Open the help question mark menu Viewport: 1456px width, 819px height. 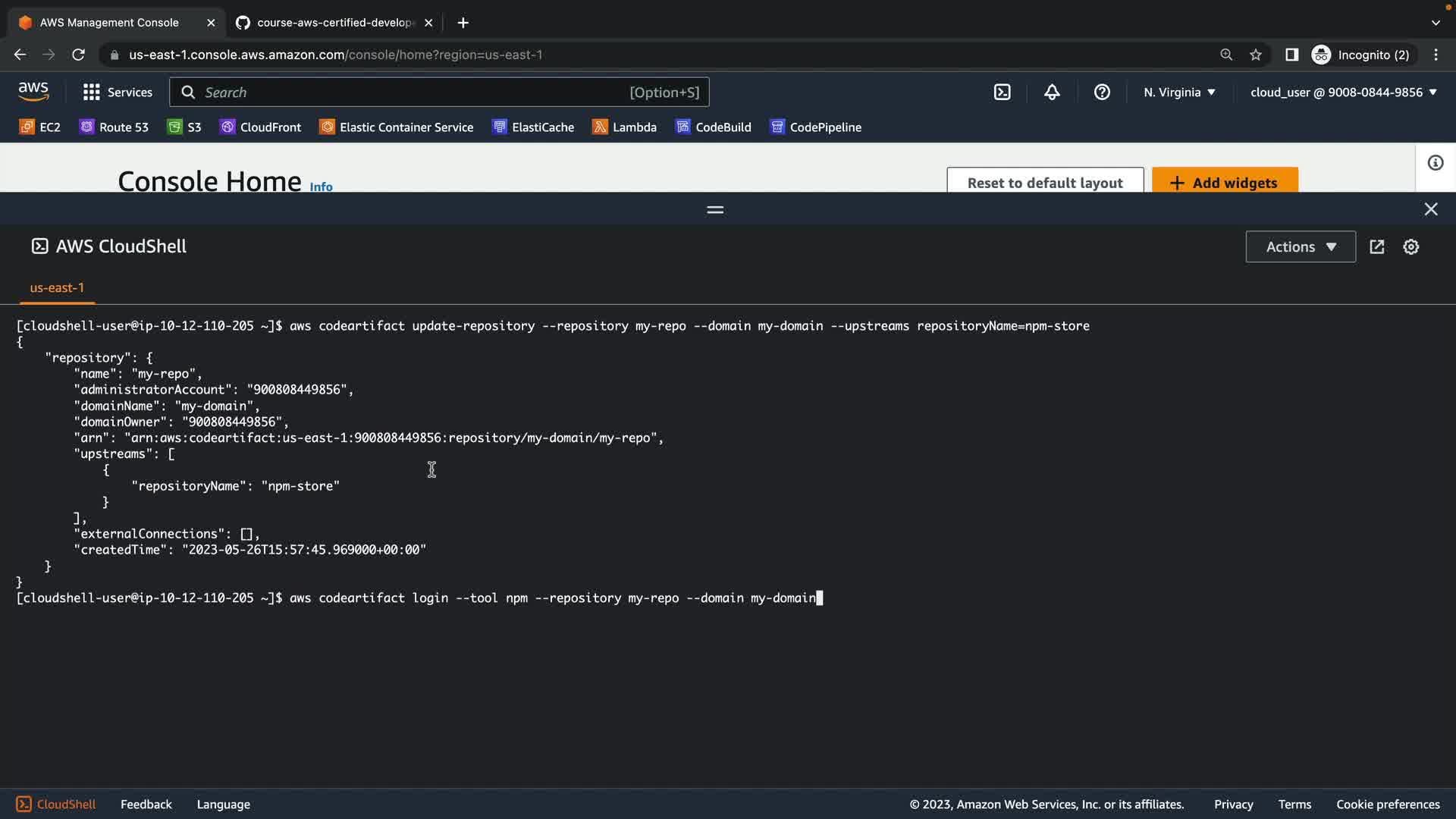pyautogui.click(x=1102, y=92)
